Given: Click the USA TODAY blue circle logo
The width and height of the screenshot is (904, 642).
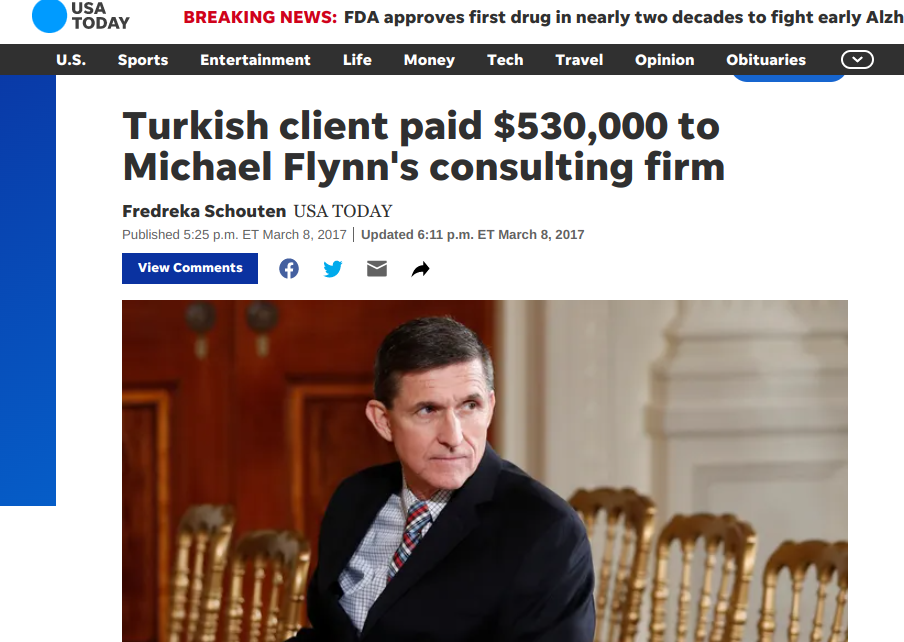Looking at the screenshot, I should pyautogui.click(x=50, y=16).
